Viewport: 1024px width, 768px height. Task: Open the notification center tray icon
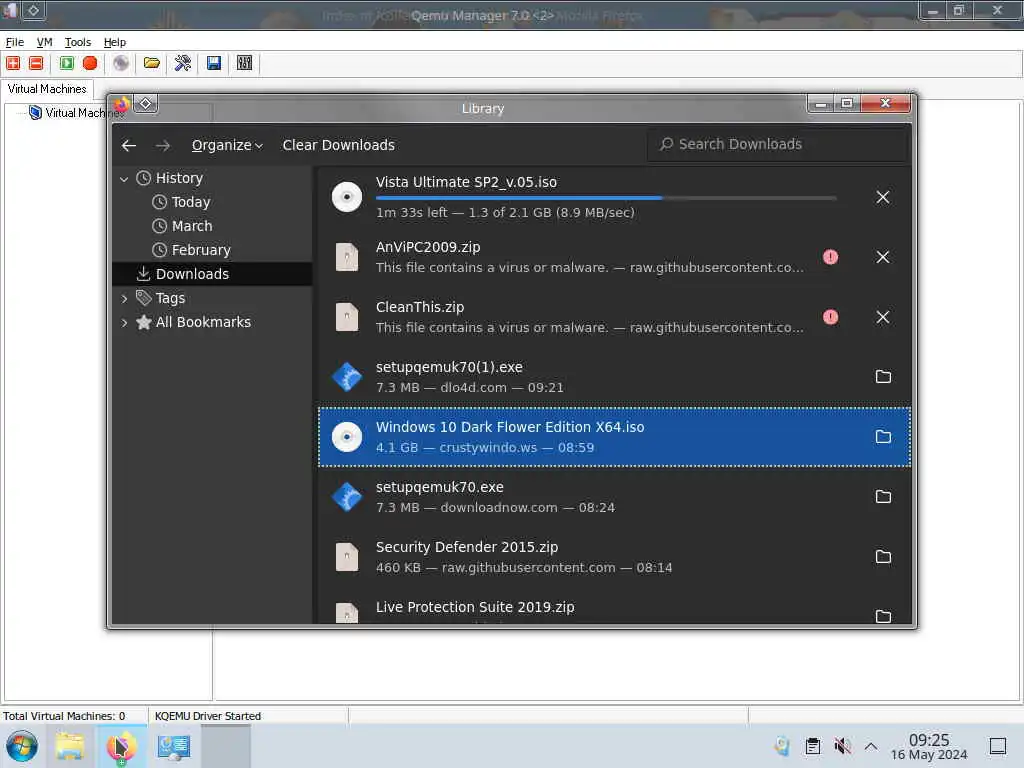[x=997, y=746]
